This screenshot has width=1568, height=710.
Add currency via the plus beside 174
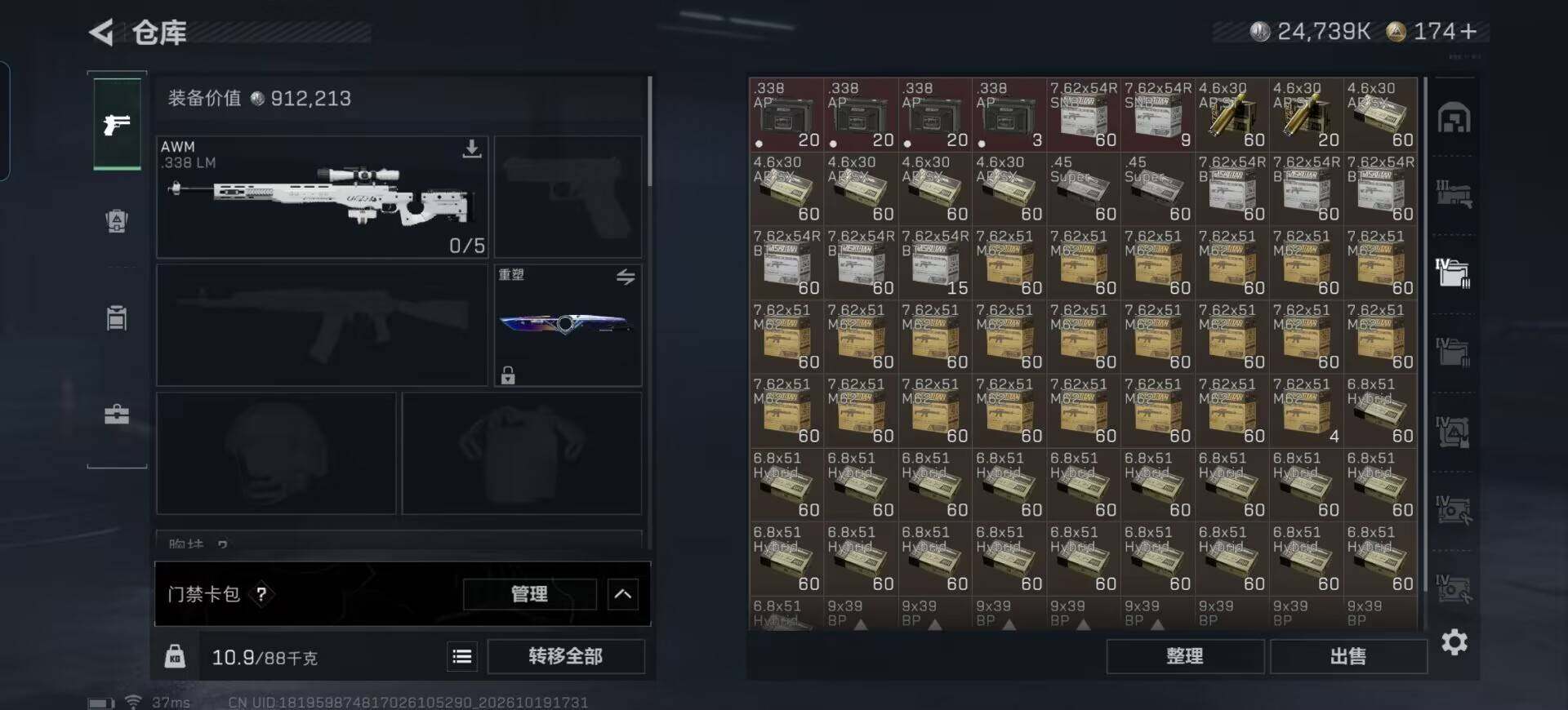(1468, 32)
